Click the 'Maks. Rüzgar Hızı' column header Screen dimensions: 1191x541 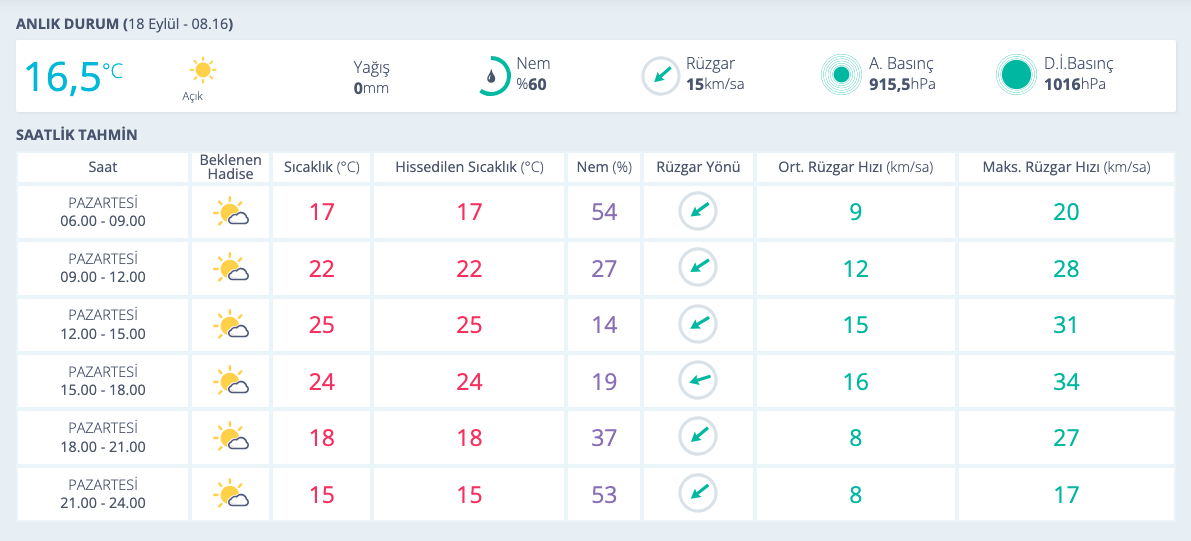coord(1066,167)
